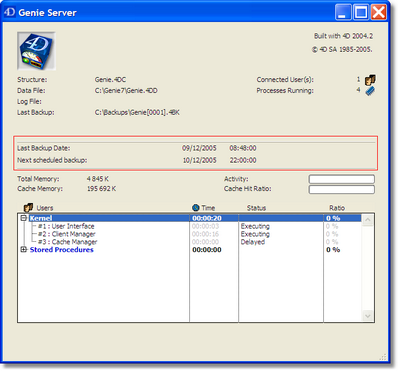This screenshot has height=371, width=398.
Task: Click the Kernel ratio 0 % value
Action: [x=333, y=218]
